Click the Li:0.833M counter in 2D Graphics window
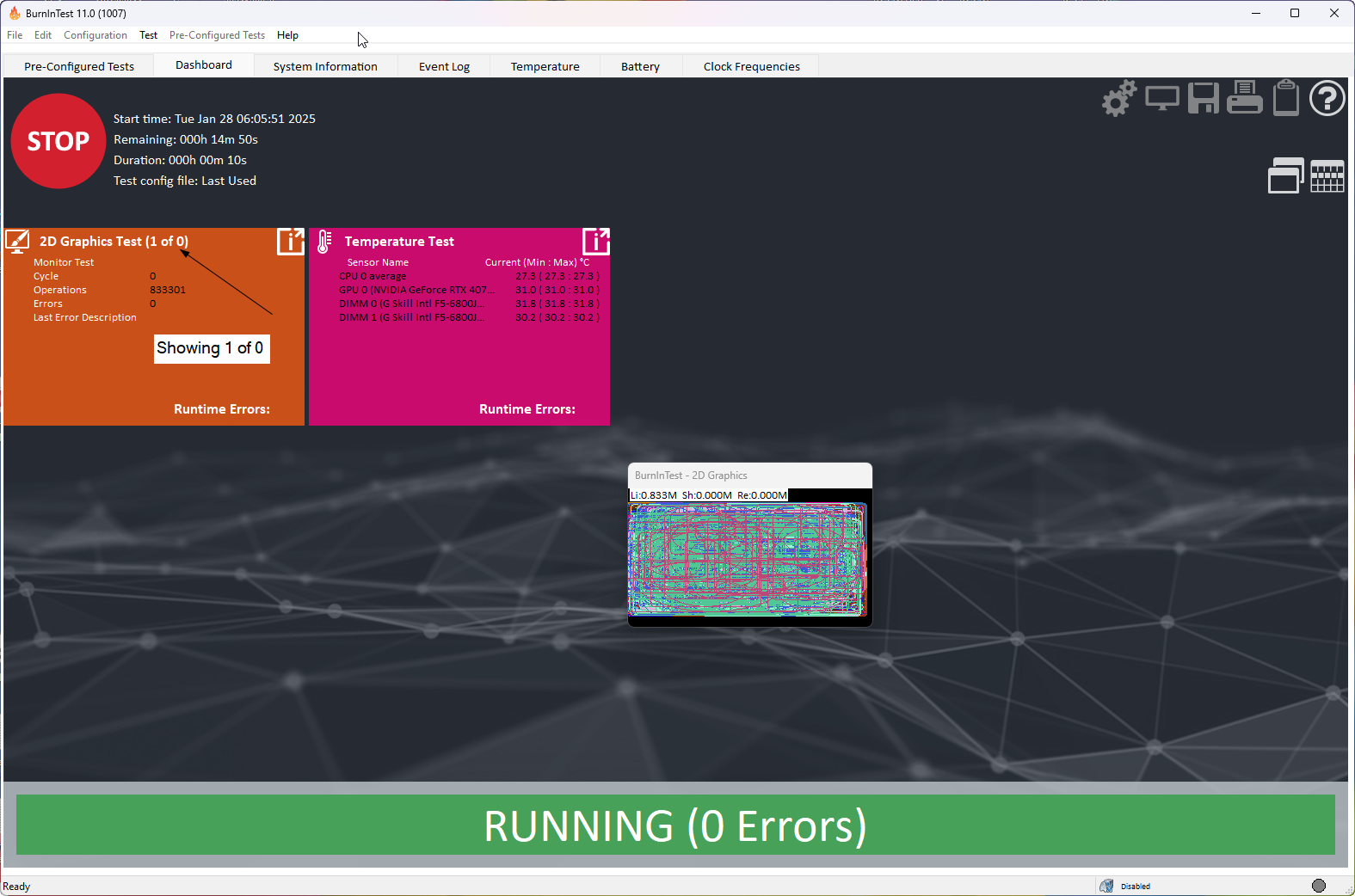 tap(654, 495)
